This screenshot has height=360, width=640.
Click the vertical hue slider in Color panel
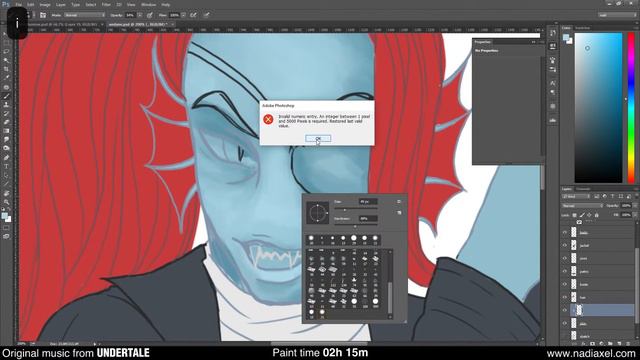[x=631, y=107]
